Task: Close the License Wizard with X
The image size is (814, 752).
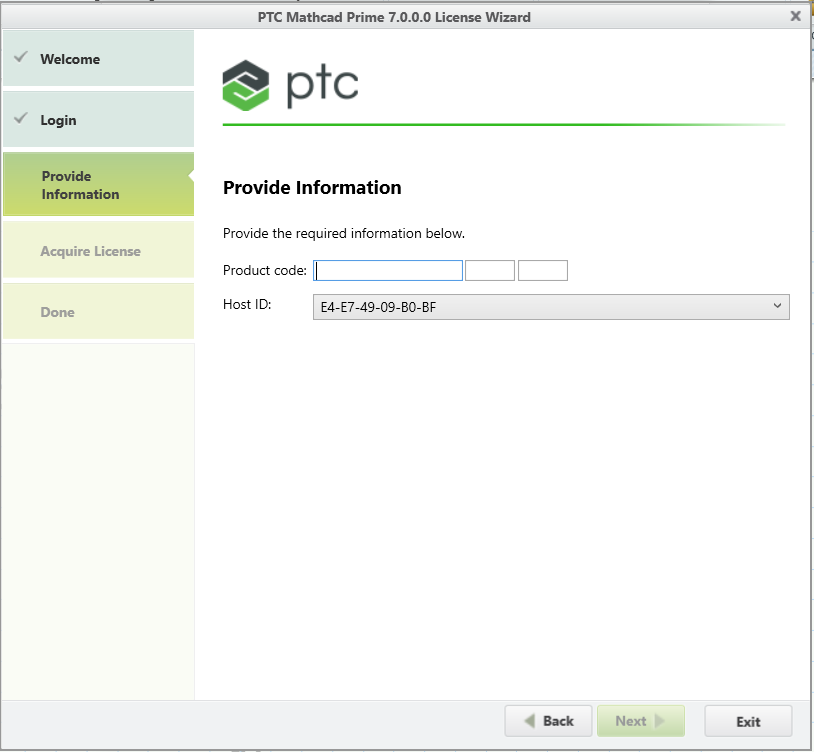Action: coord(795,16)
